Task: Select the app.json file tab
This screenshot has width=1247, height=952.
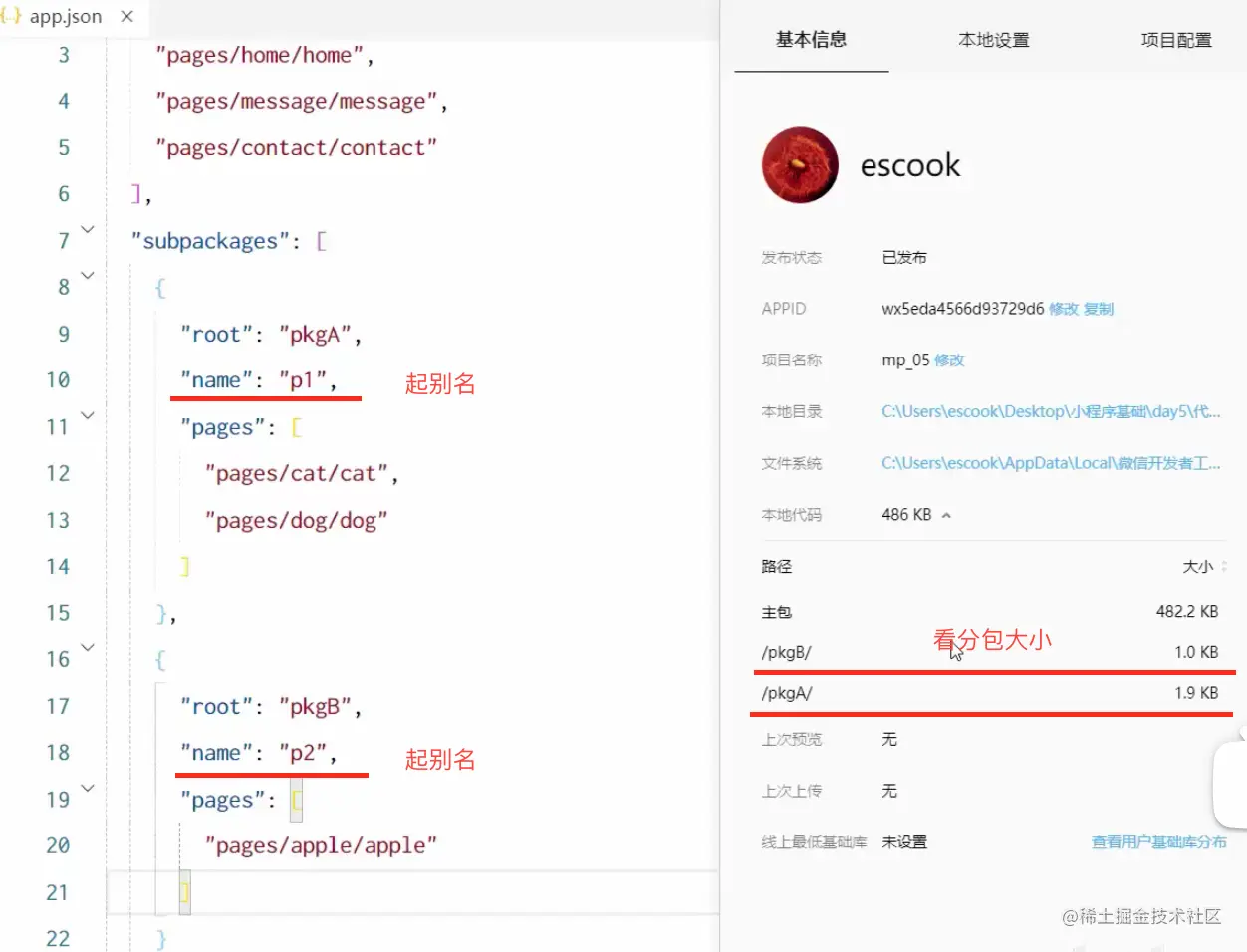Action: click(74, 17)
